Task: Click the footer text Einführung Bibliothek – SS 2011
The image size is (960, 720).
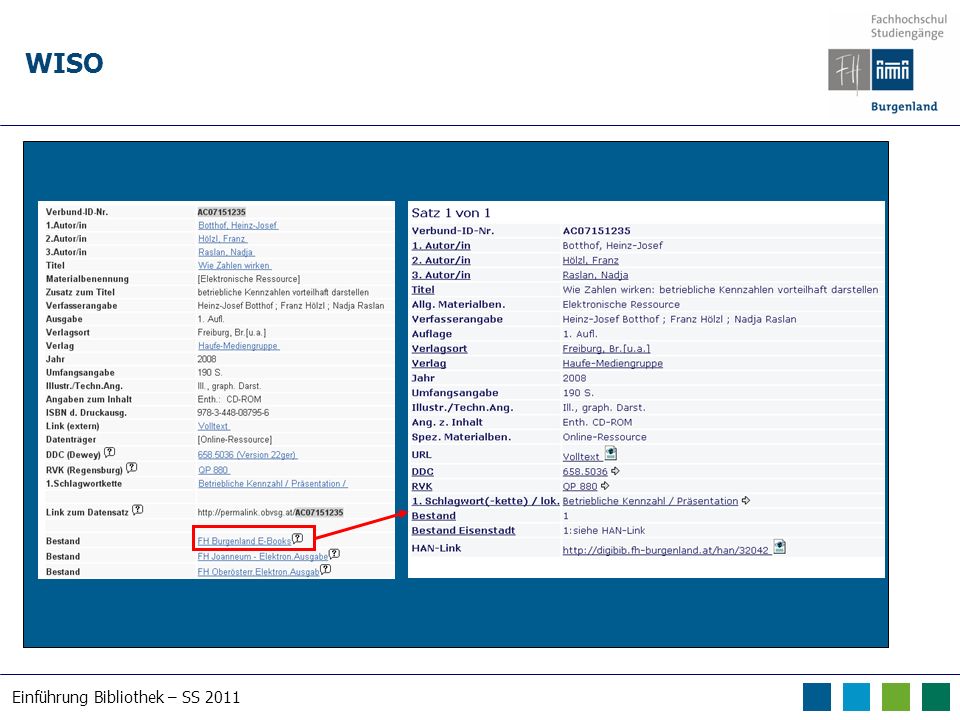Action: click(126, 697)
